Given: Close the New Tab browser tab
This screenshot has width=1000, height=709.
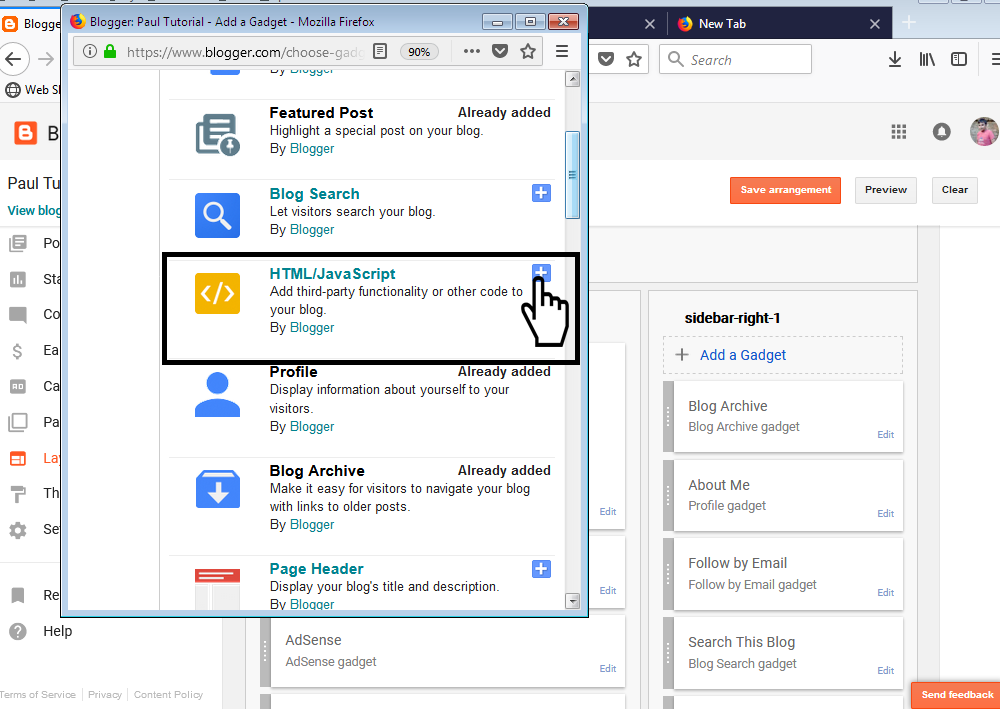Looking at the screenshot, I should tap(875, 24).
